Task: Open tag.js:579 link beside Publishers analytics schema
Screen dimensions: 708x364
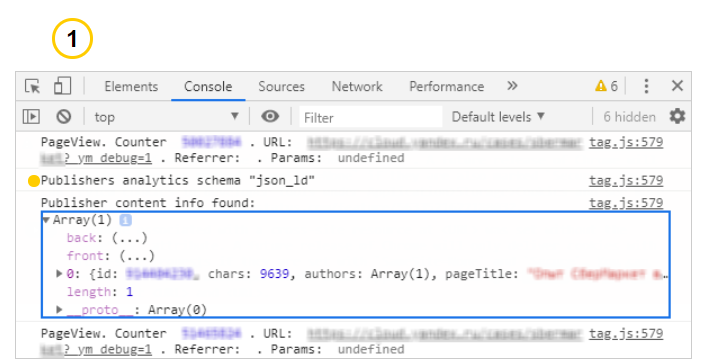Action: 626,180
